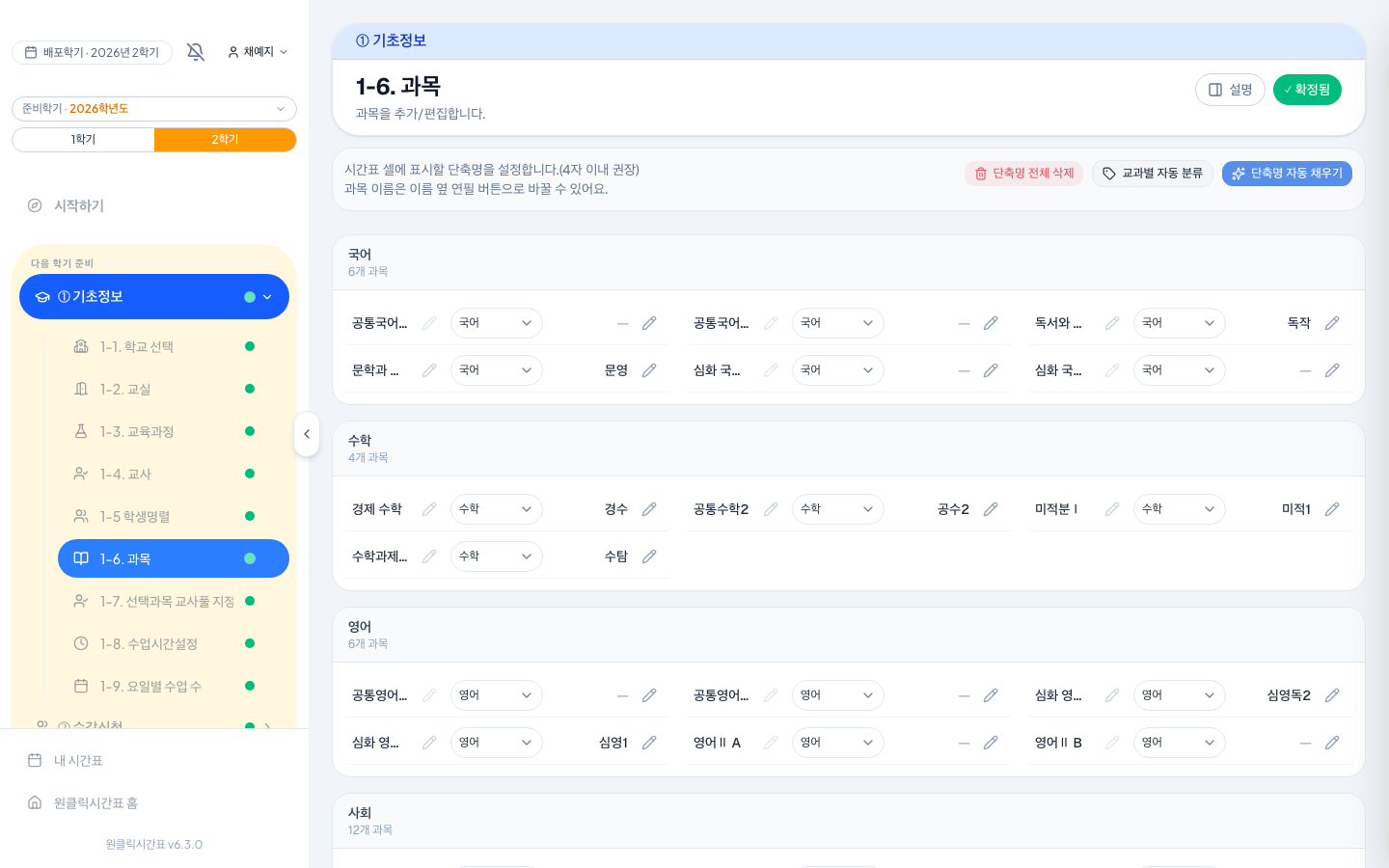Screen dimensions: 1389x868
Task: Collapse the ①기초정보 sidebar section
Action: coord(267,297)
